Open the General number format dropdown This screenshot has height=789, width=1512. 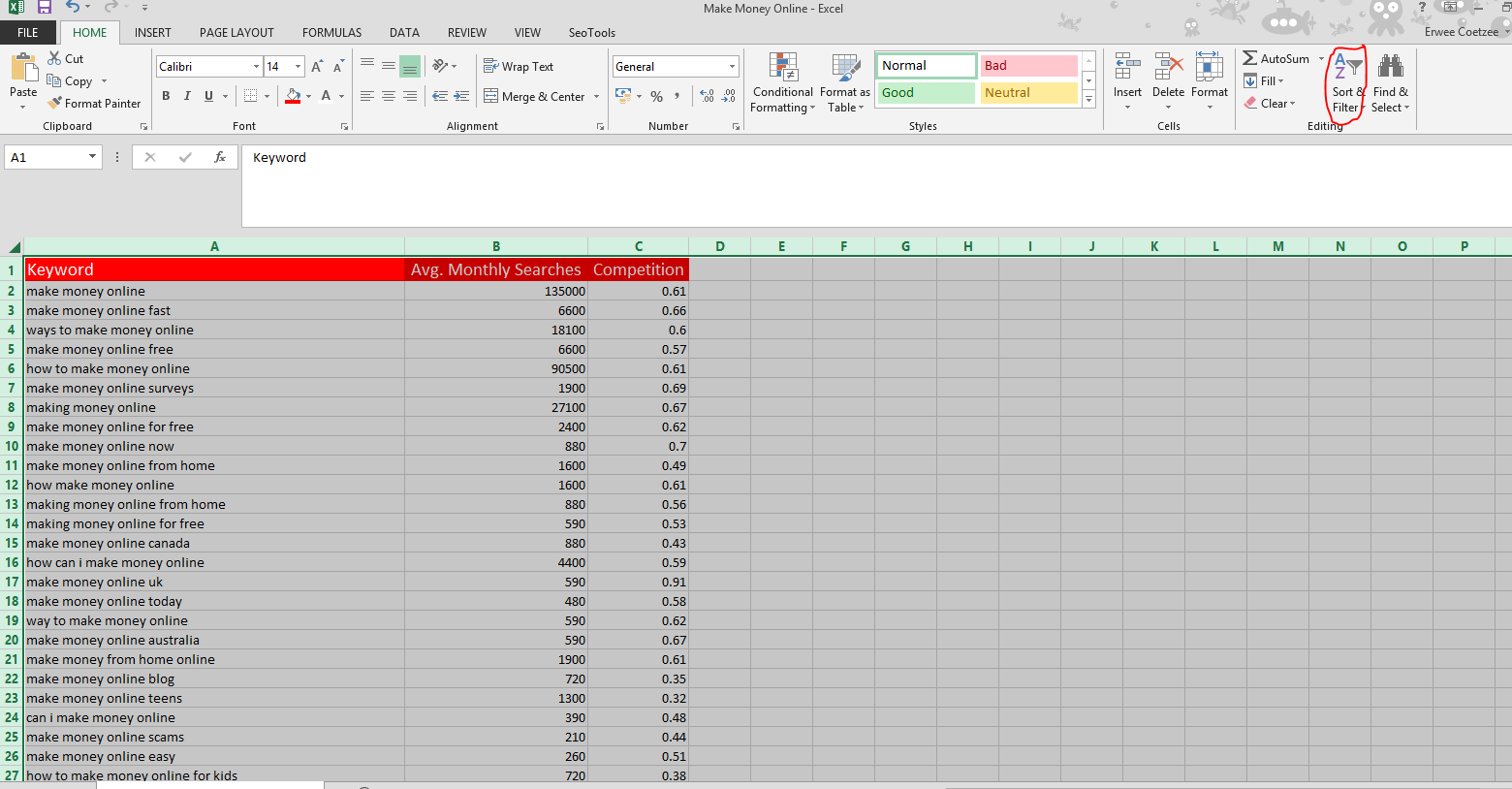point(732,67)
